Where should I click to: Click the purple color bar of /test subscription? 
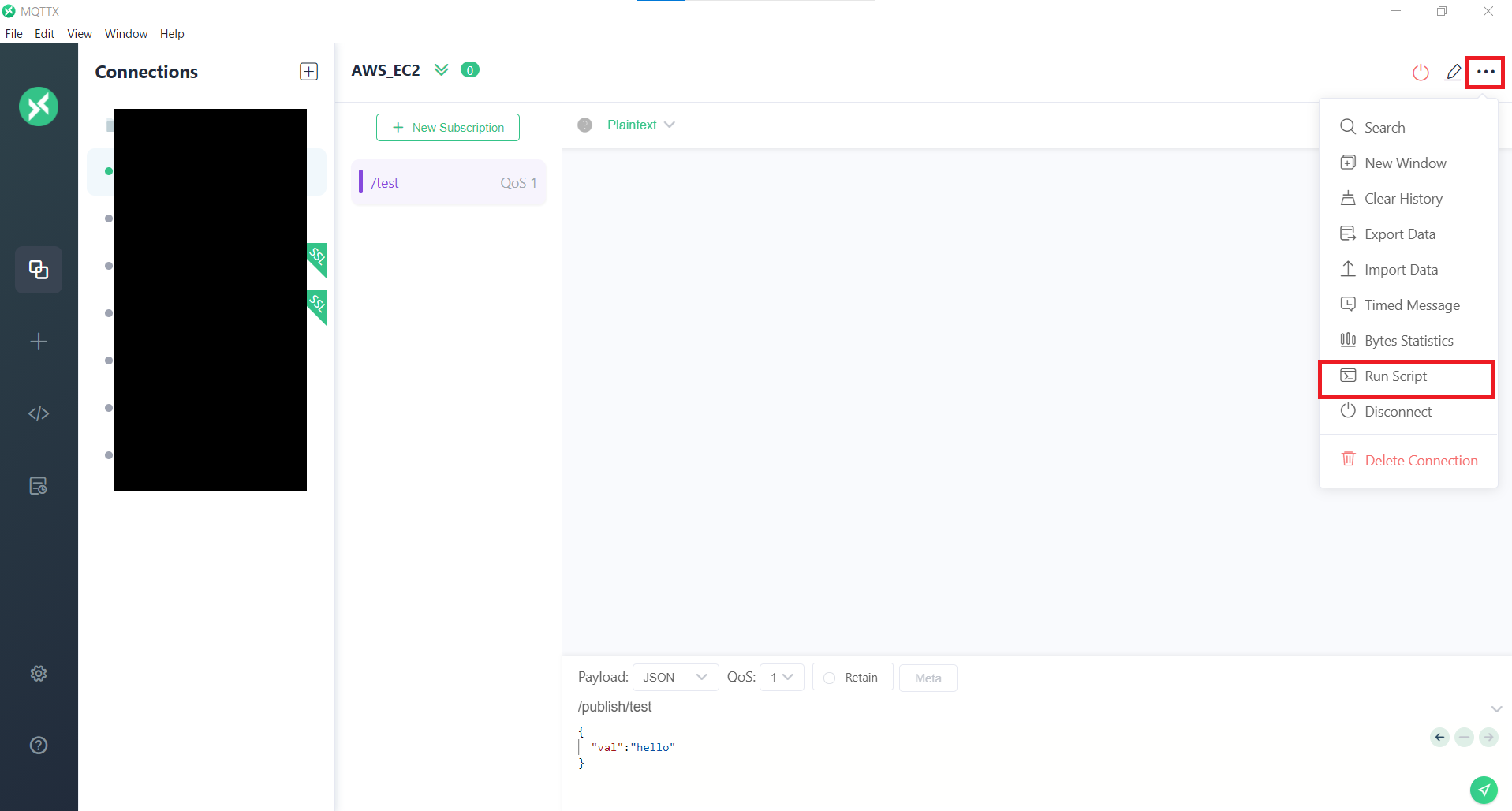pyautogui.click(x=360, y=182)
